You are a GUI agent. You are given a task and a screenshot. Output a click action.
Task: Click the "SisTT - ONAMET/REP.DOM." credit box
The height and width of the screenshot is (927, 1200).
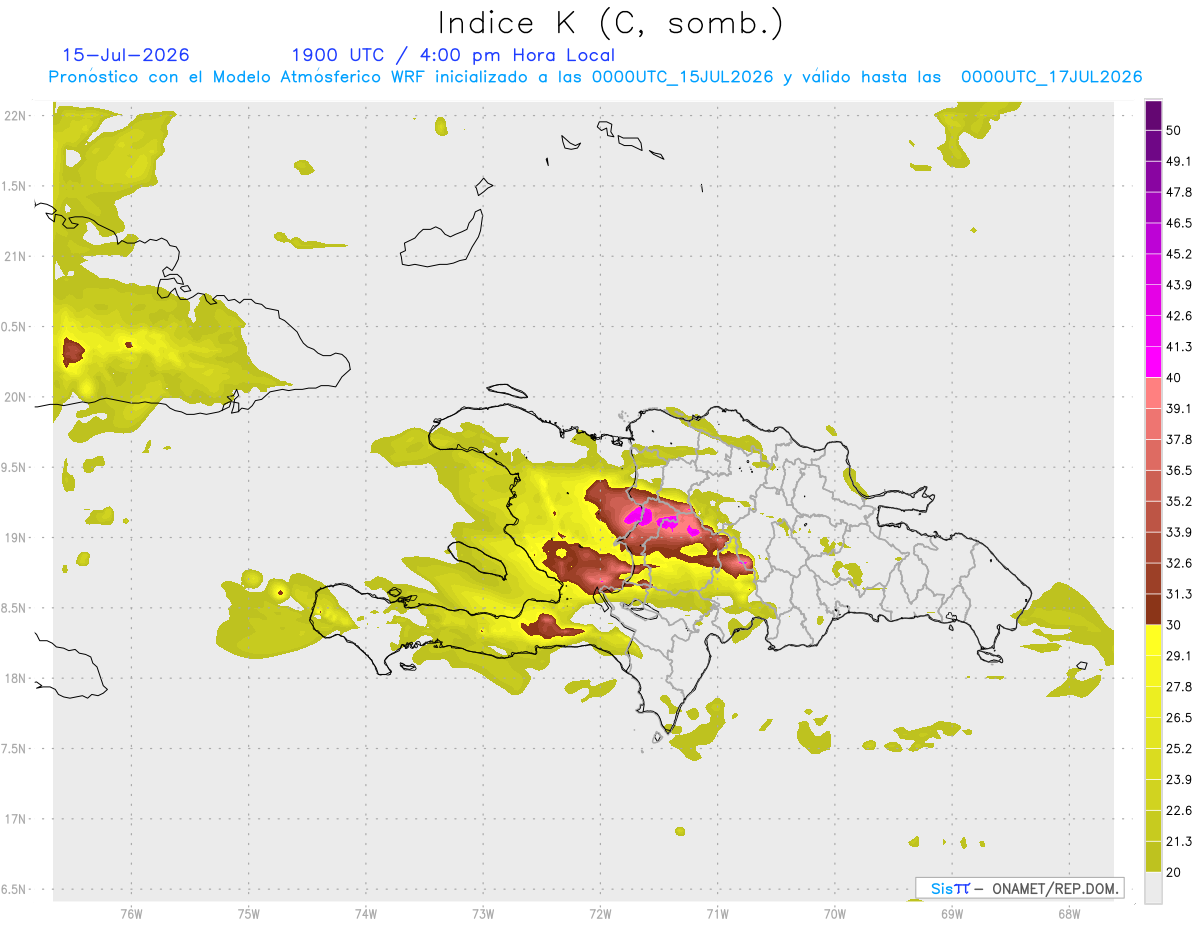point(1019,888)
